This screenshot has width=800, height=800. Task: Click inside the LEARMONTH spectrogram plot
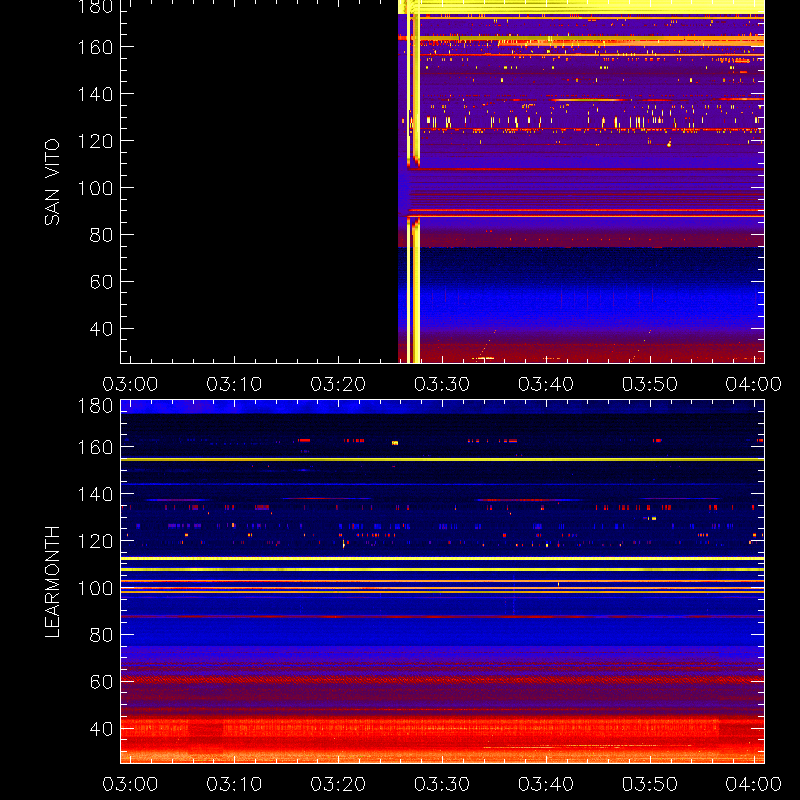click(442, 582)
